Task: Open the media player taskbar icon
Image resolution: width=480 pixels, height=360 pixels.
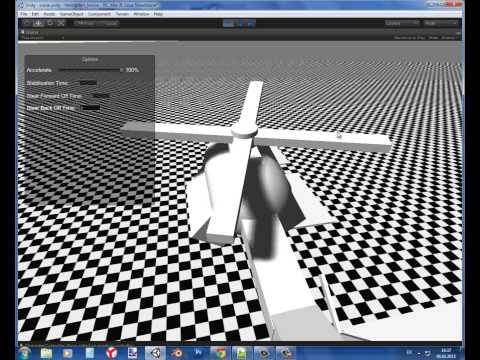Action: click(67, 353)
